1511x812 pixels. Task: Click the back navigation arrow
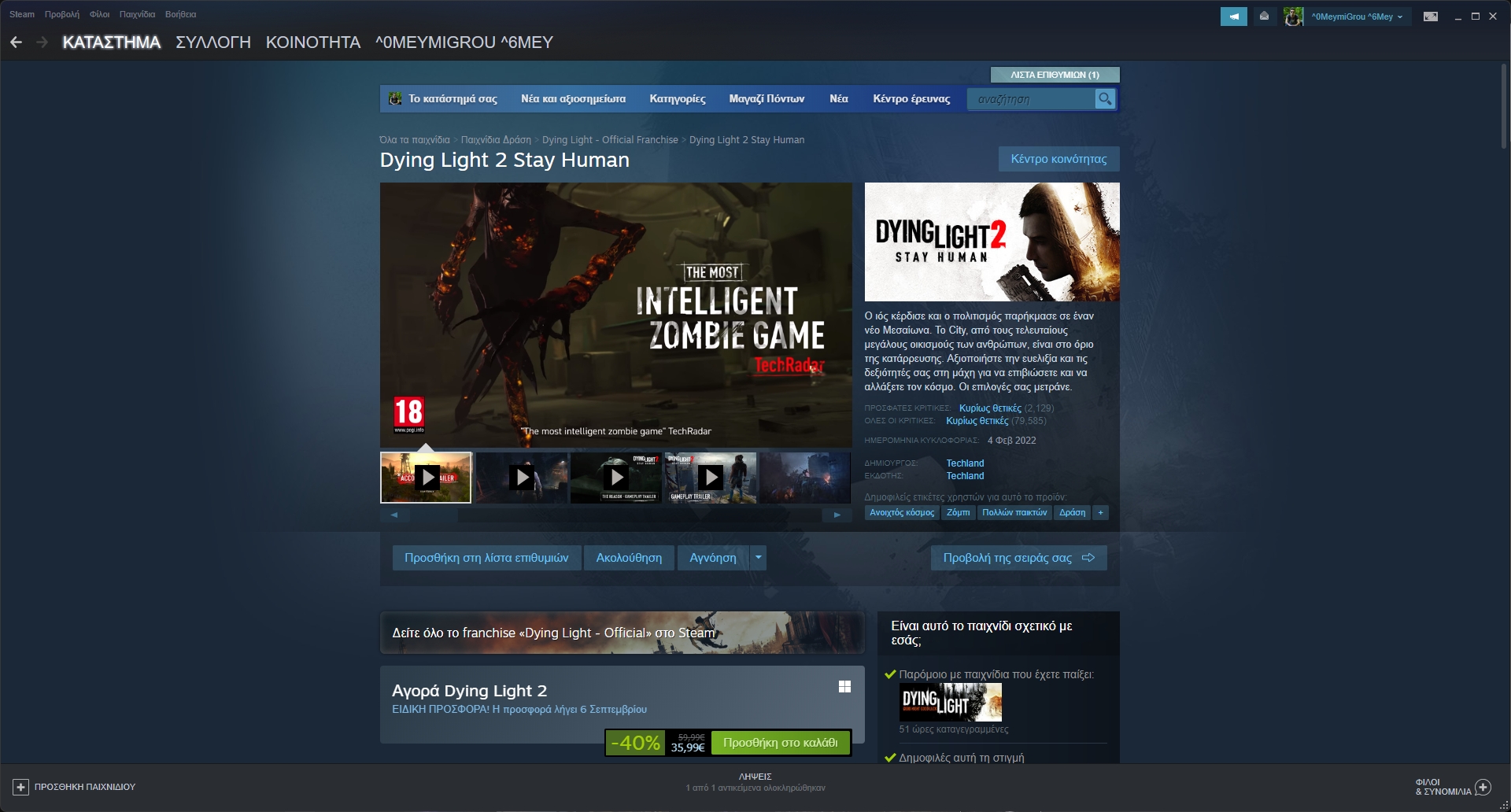pyautogui.click(x=17, y=42)
